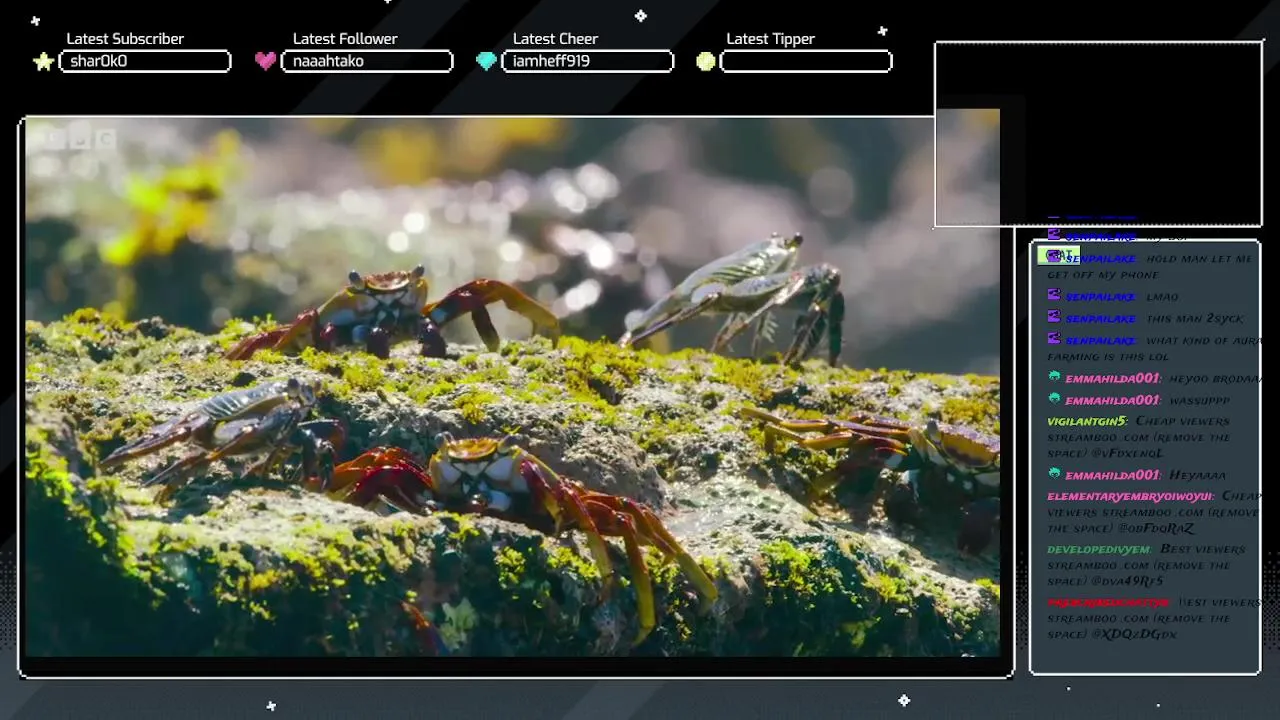
Task: Click the 'Latest Tipper' label
Action: point(770,39)
